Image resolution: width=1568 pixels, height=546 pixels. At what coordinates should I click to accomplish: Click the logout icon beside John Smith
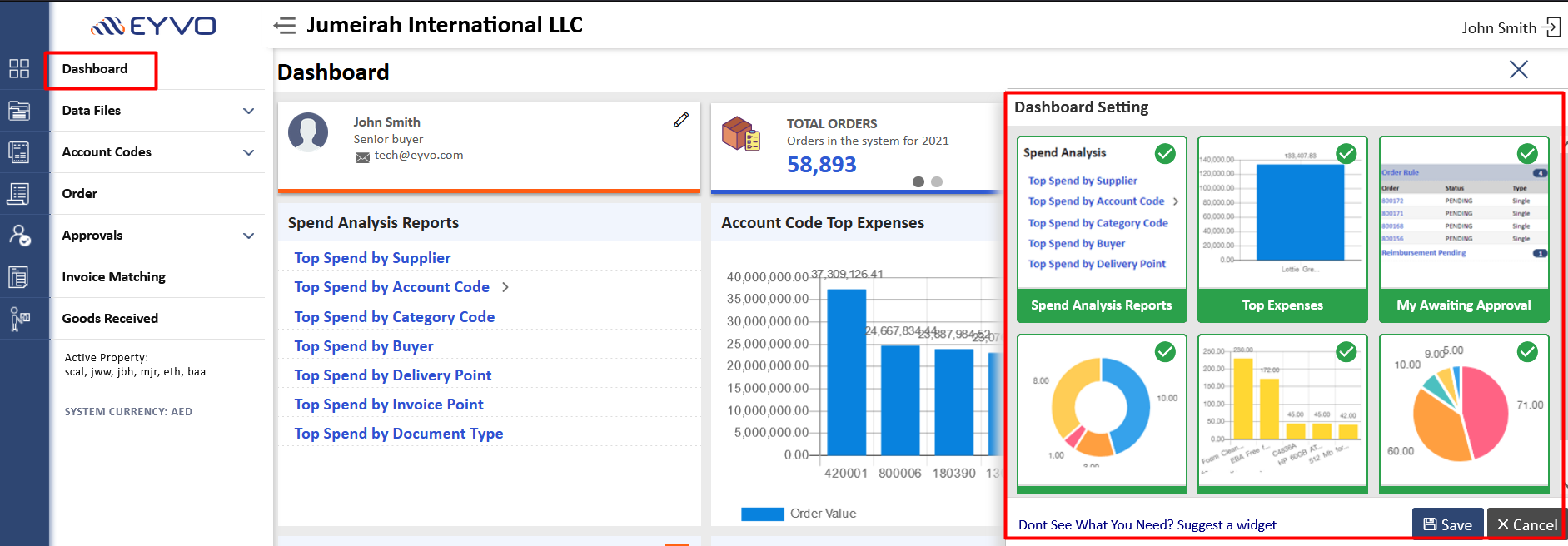click(1551, 27)
